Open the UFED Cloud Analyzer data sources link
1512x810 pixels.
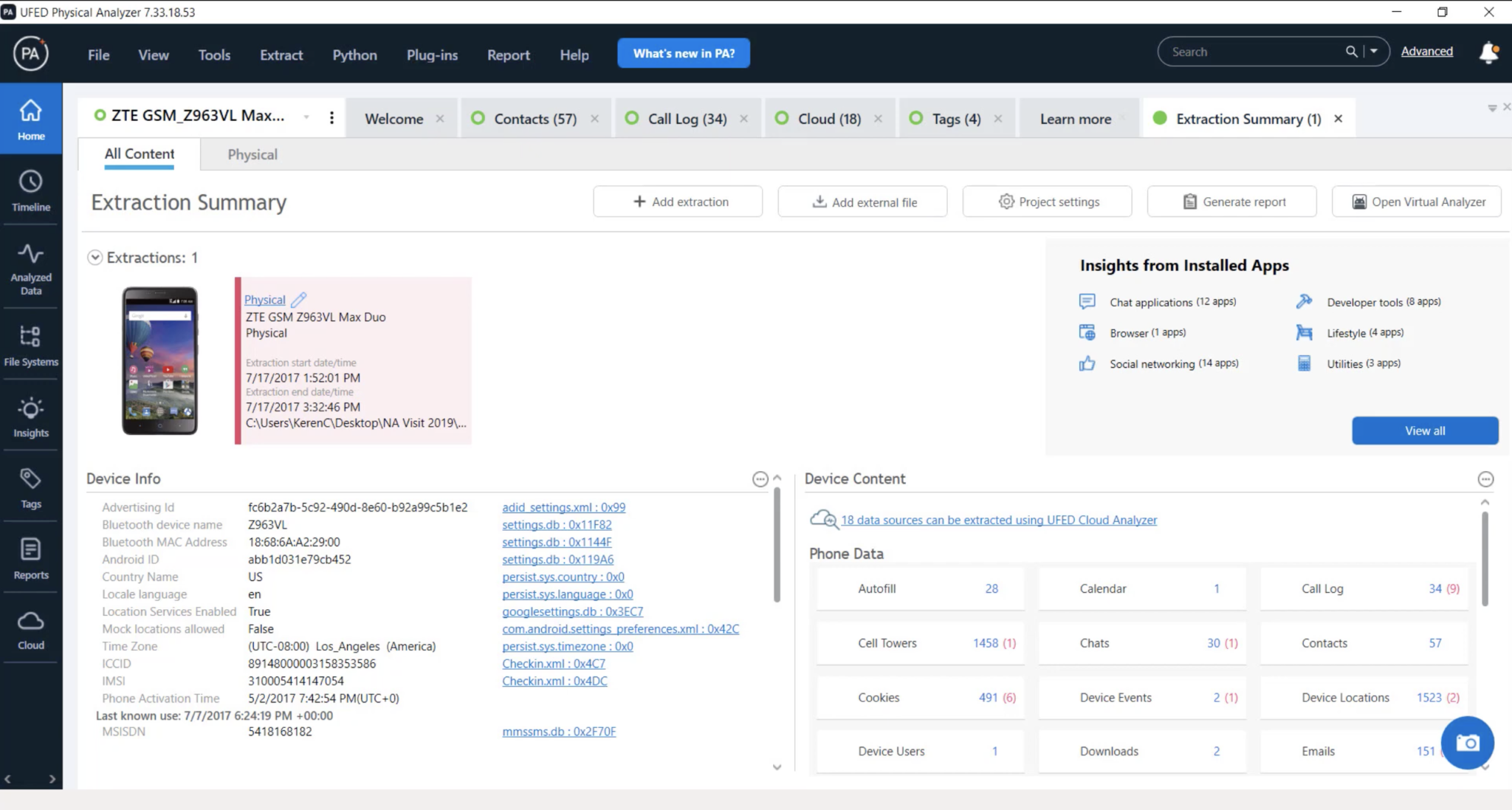click(998, 520)
